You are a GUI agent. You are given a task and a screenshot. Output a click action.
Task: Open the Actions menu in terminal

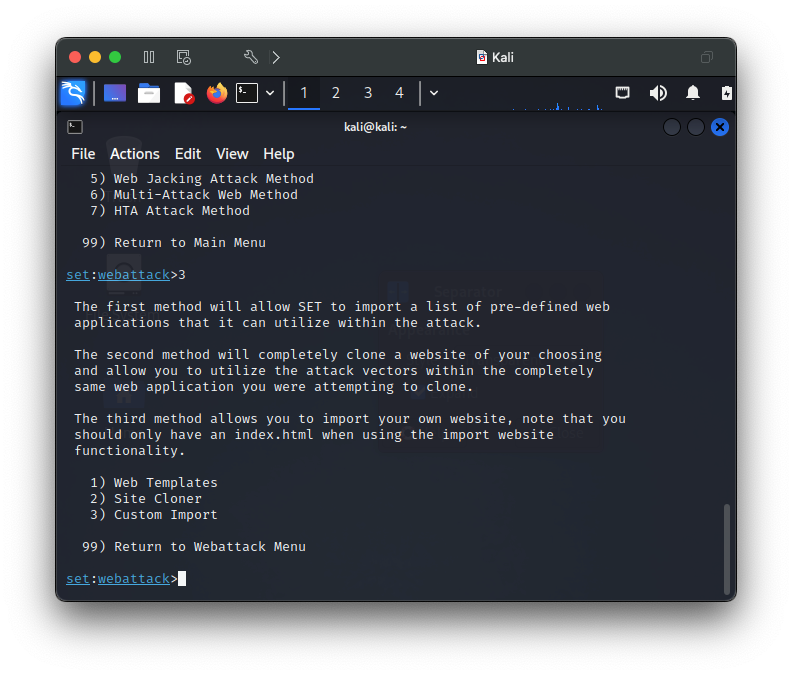(135, 154)
